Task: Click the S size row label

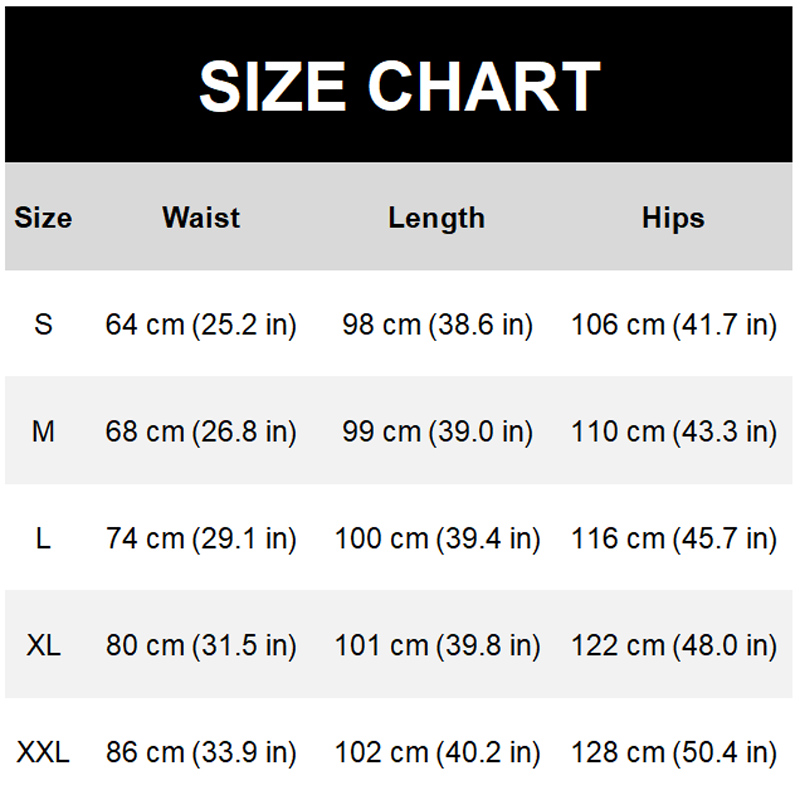Action: click(x=43, y=325)
